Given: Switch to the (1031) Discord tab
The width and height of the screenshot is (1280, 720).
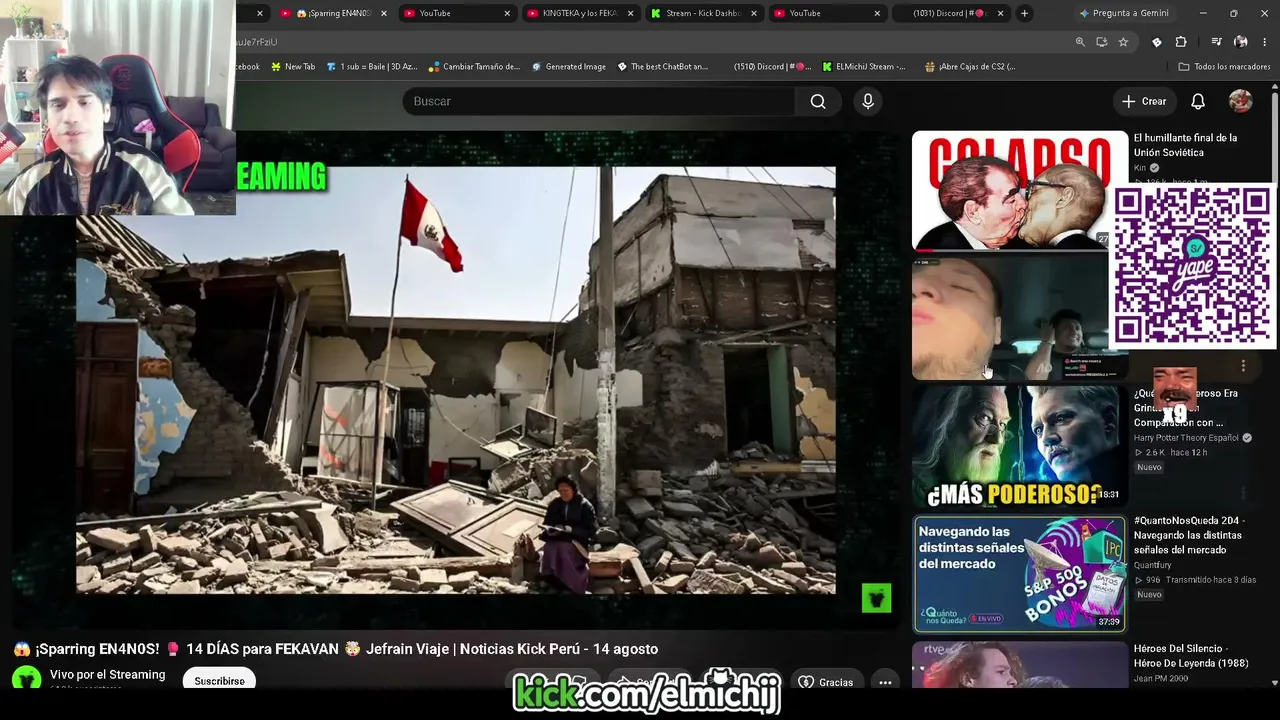Looking at the screenshot, I should coord(949,13).
